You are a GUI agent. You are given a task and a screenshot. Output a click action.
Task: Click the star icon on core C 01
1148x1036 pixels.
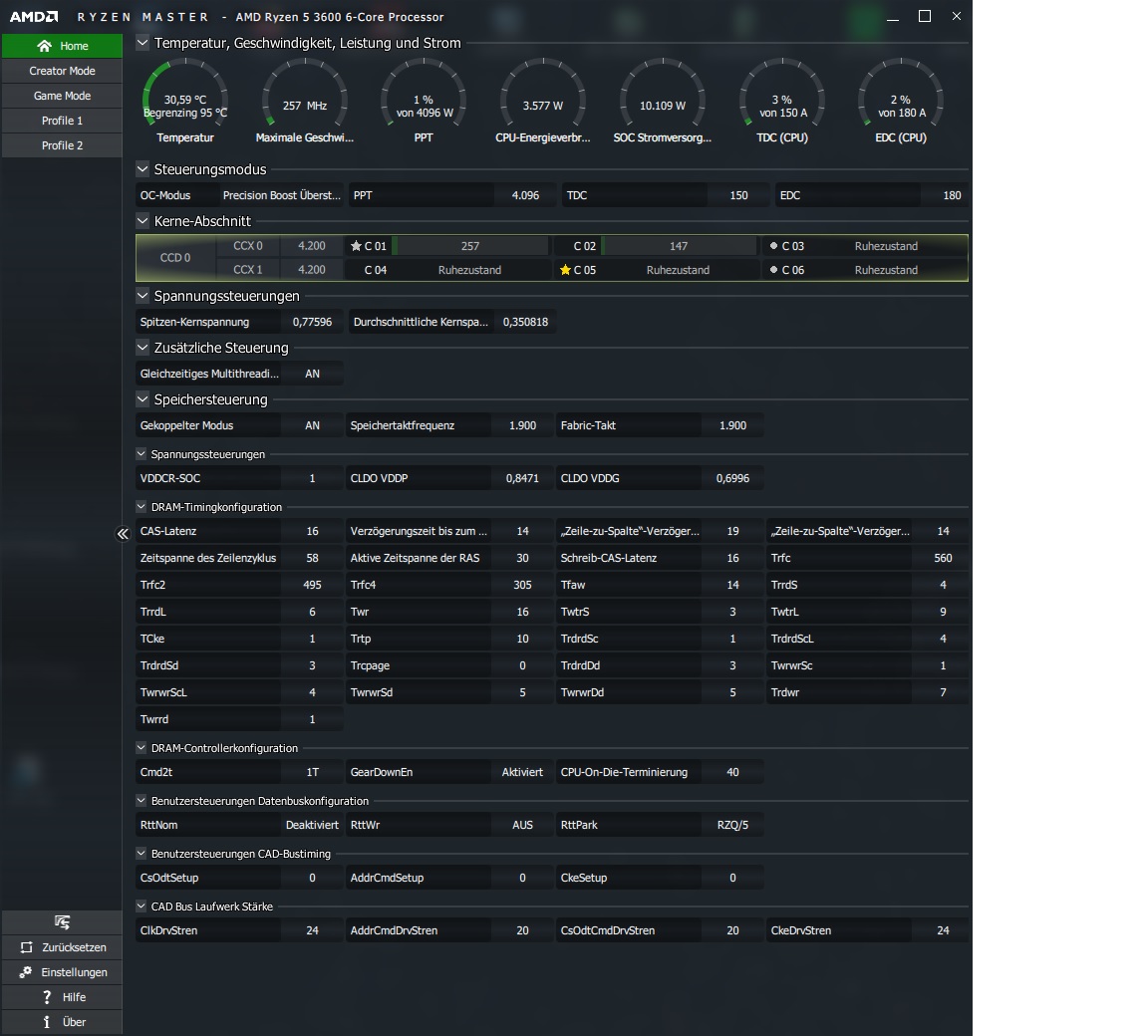357,246
